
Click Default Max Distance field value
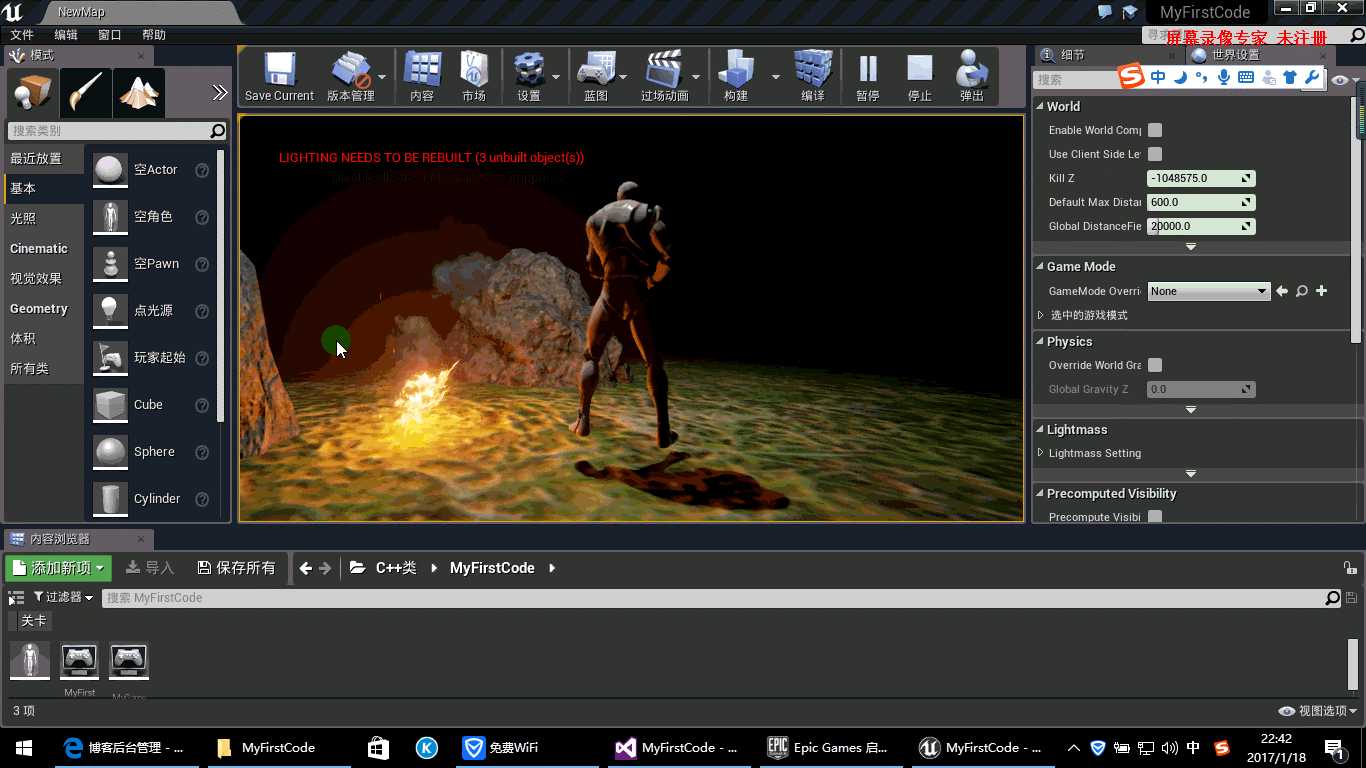1201,202
